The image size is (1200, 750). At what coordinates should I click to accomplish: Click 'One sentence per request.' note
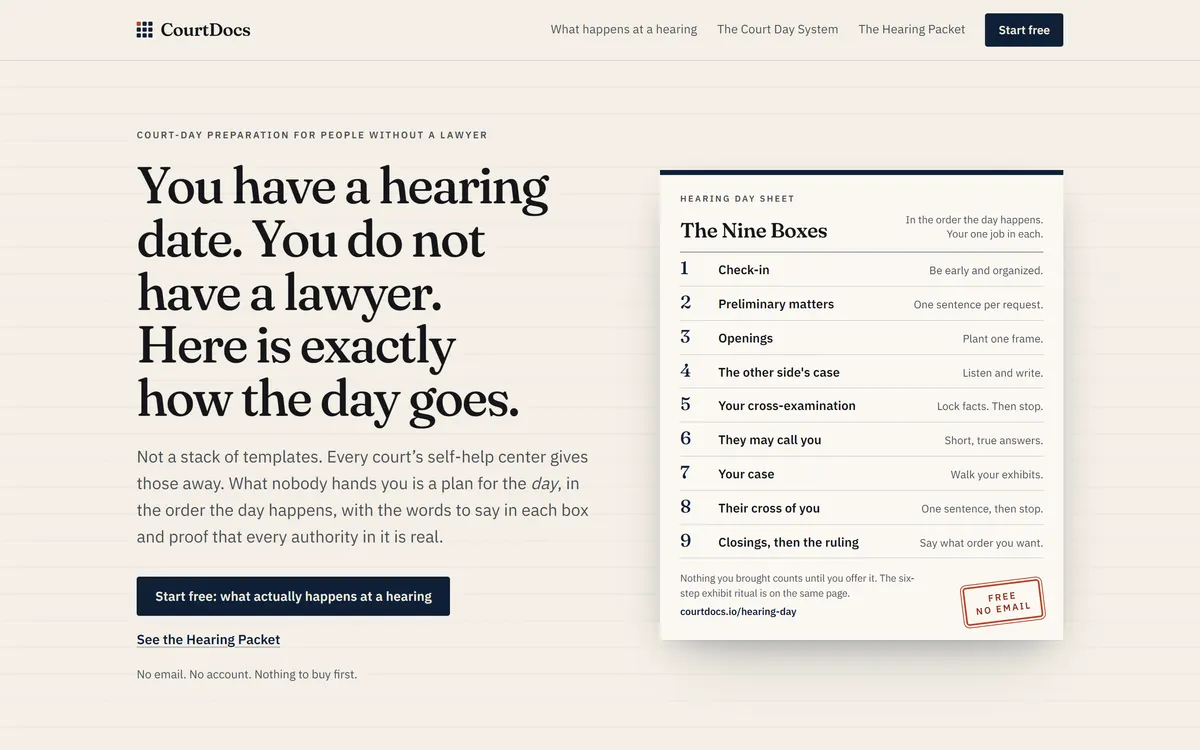click(x=978, y=305)
